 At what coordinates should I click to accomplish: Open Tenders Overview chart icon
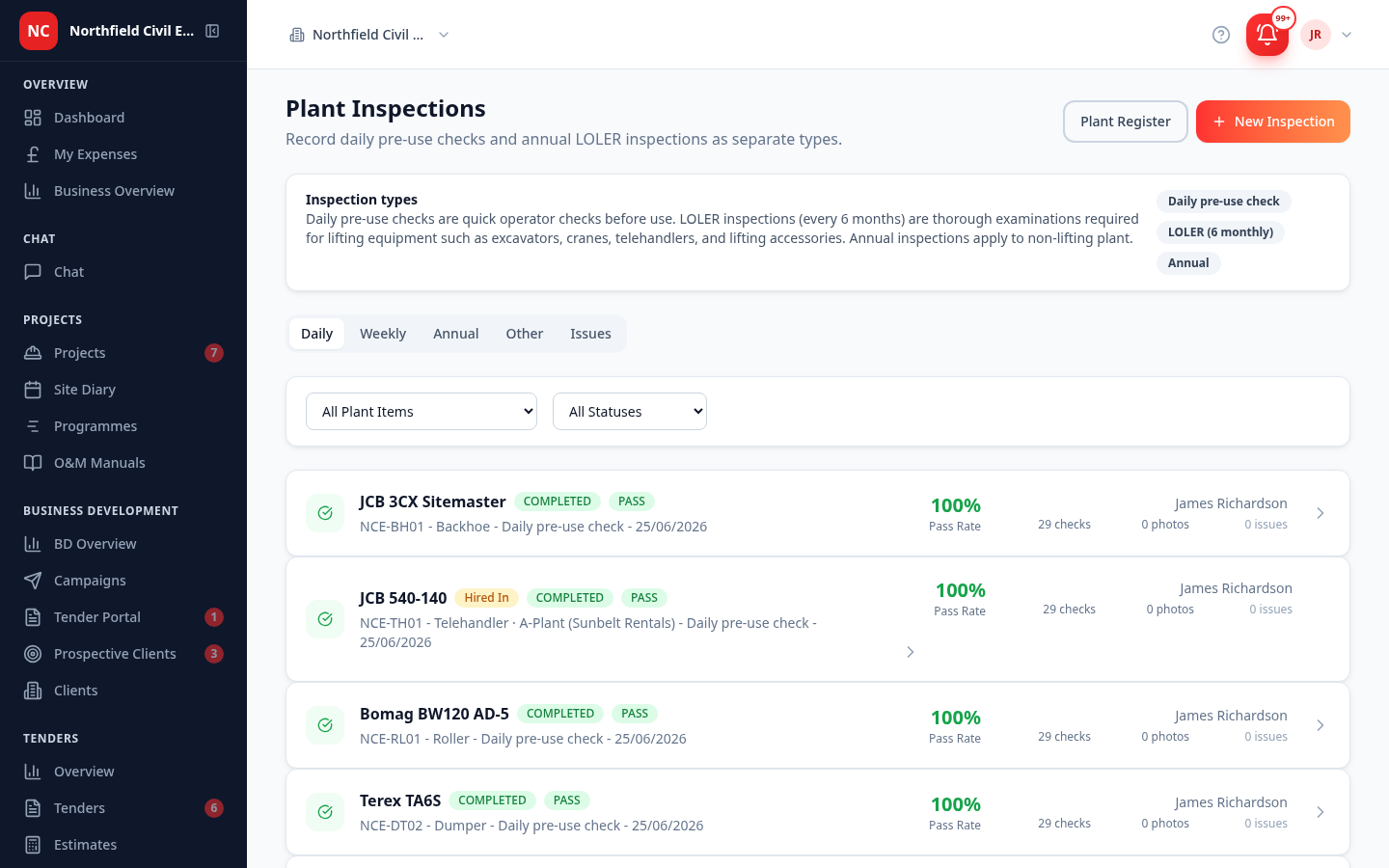(x=33, y=772)
